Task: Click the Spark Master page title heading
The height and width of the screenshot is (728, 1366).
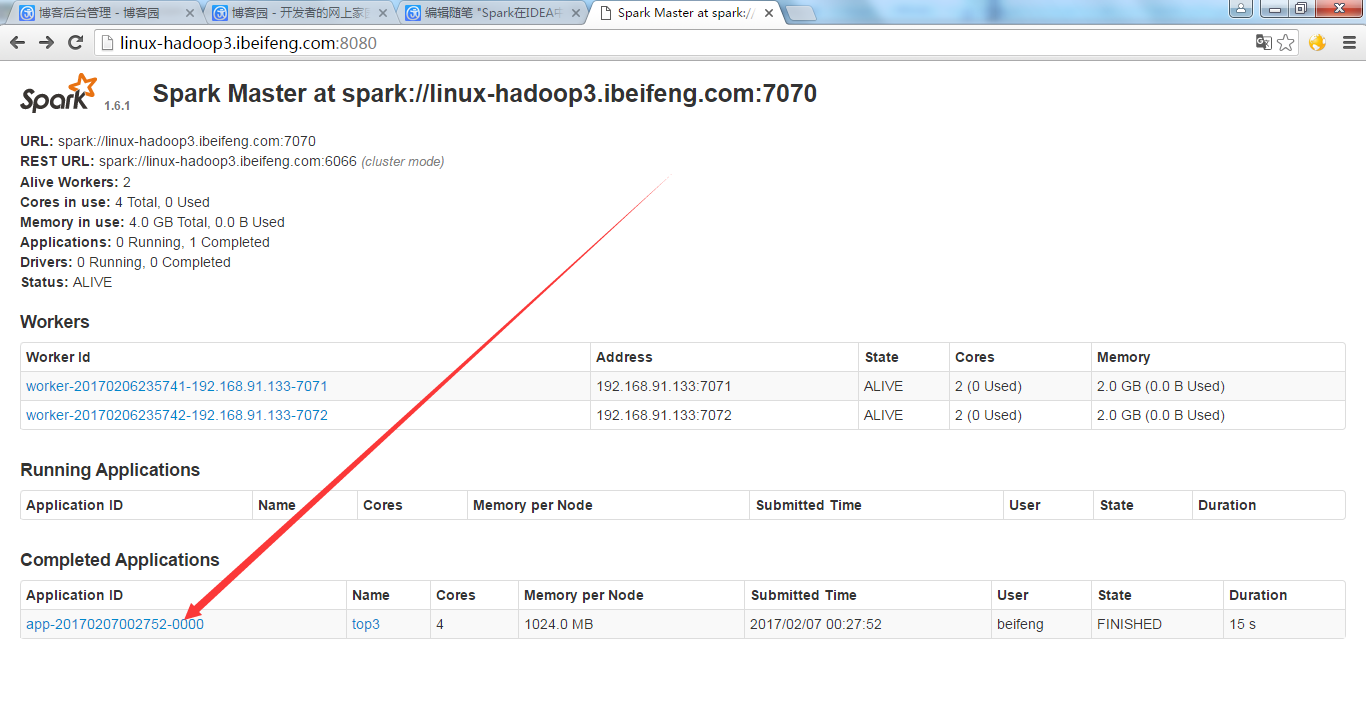Action: pyautogui.click(x=485, y=94)
